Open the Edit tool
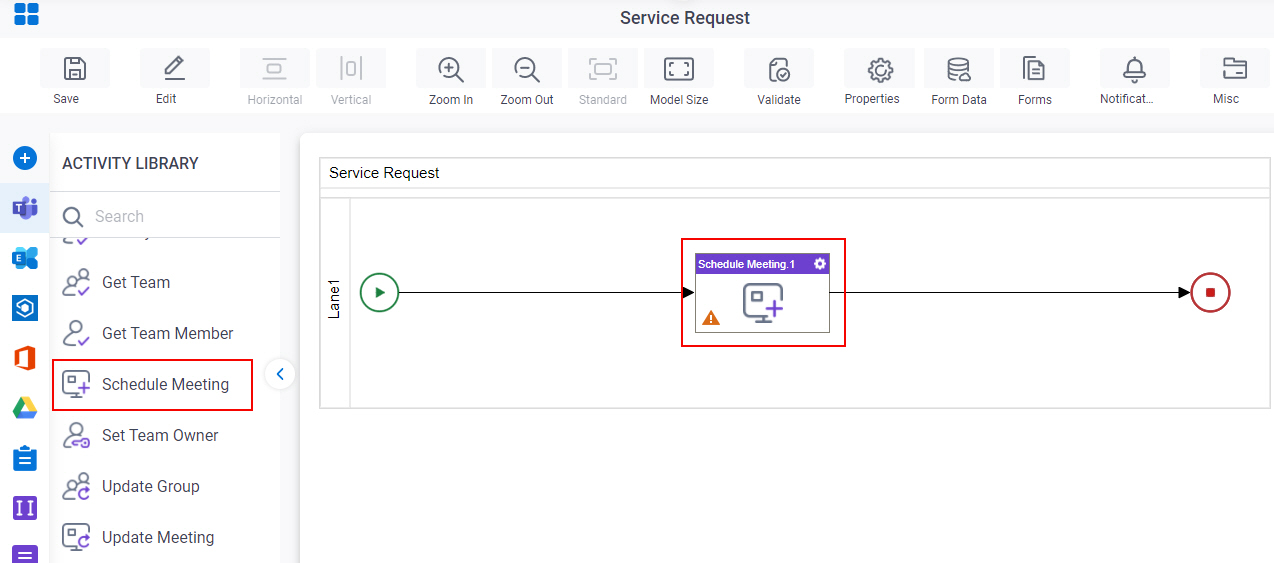This screenshot has height=563, width=1274. click(x=175, y=69)
